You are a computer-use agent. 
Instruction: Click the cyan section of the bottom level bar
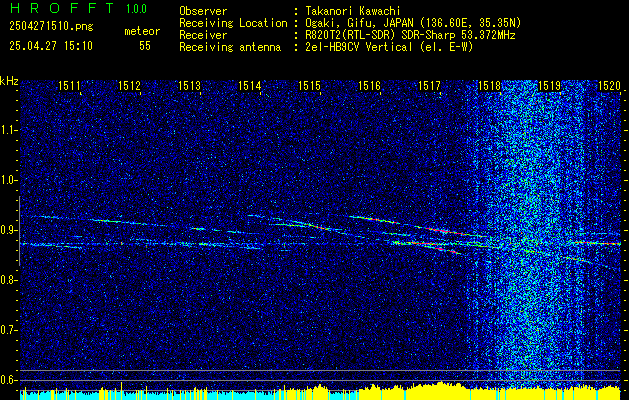(x=148, y=395)
